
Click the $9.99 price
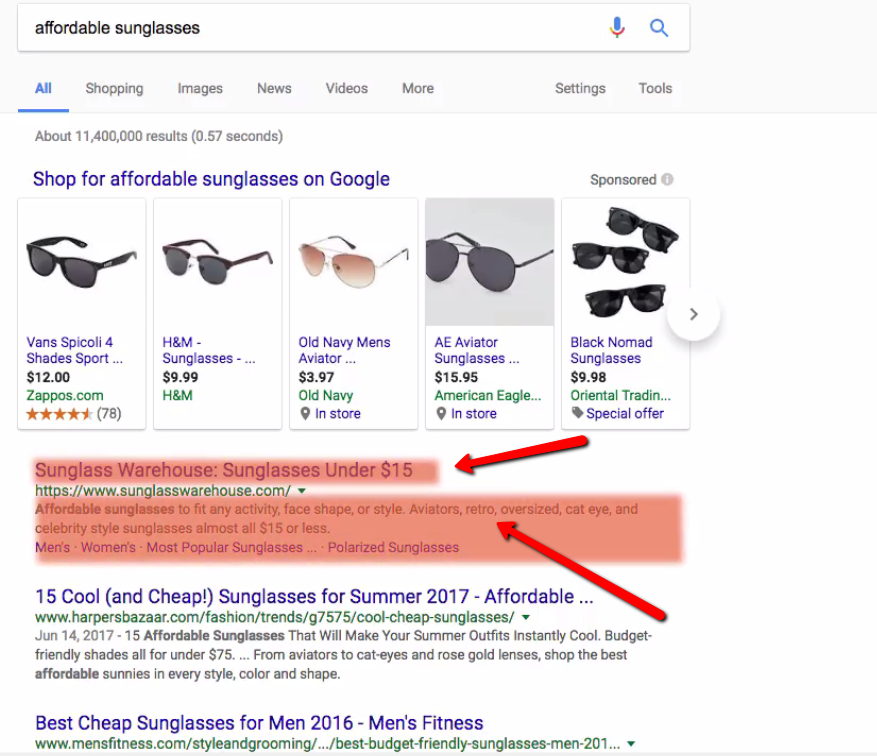(180, 377)
